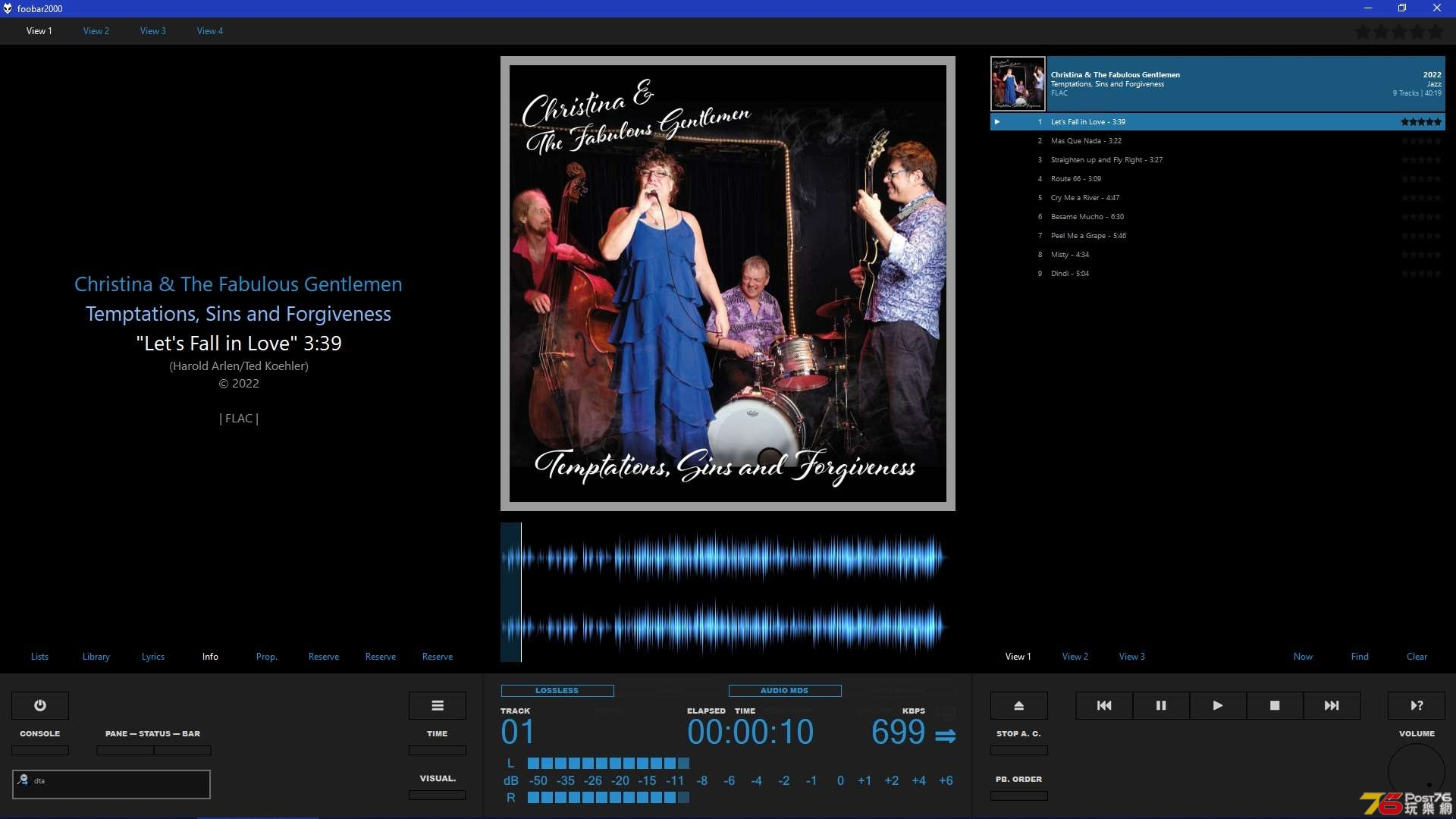Stop playback with the stop button
1456x819 pixels.
pyautogui.click(x=1275, y=705)
